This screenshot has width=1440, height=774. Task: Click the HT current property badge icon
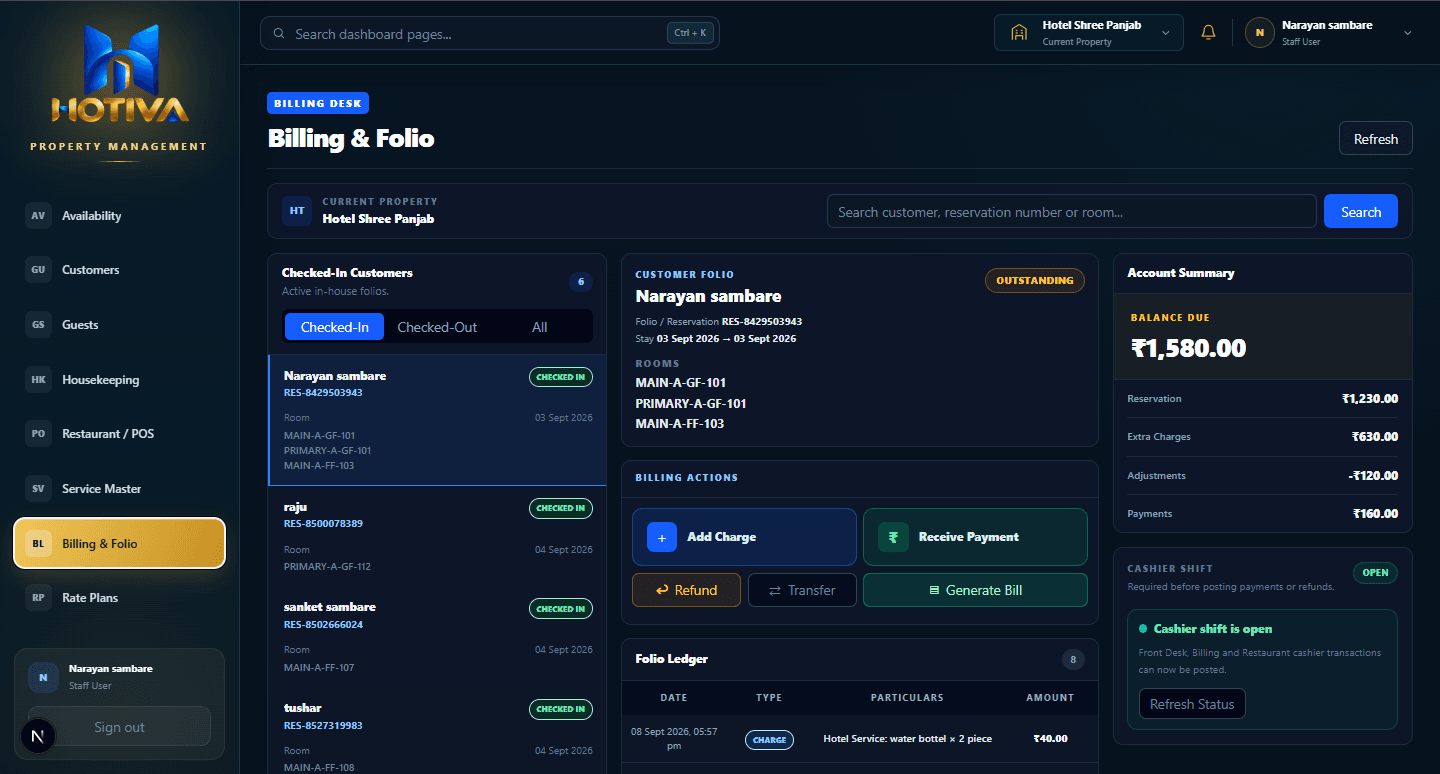(297, 211)
